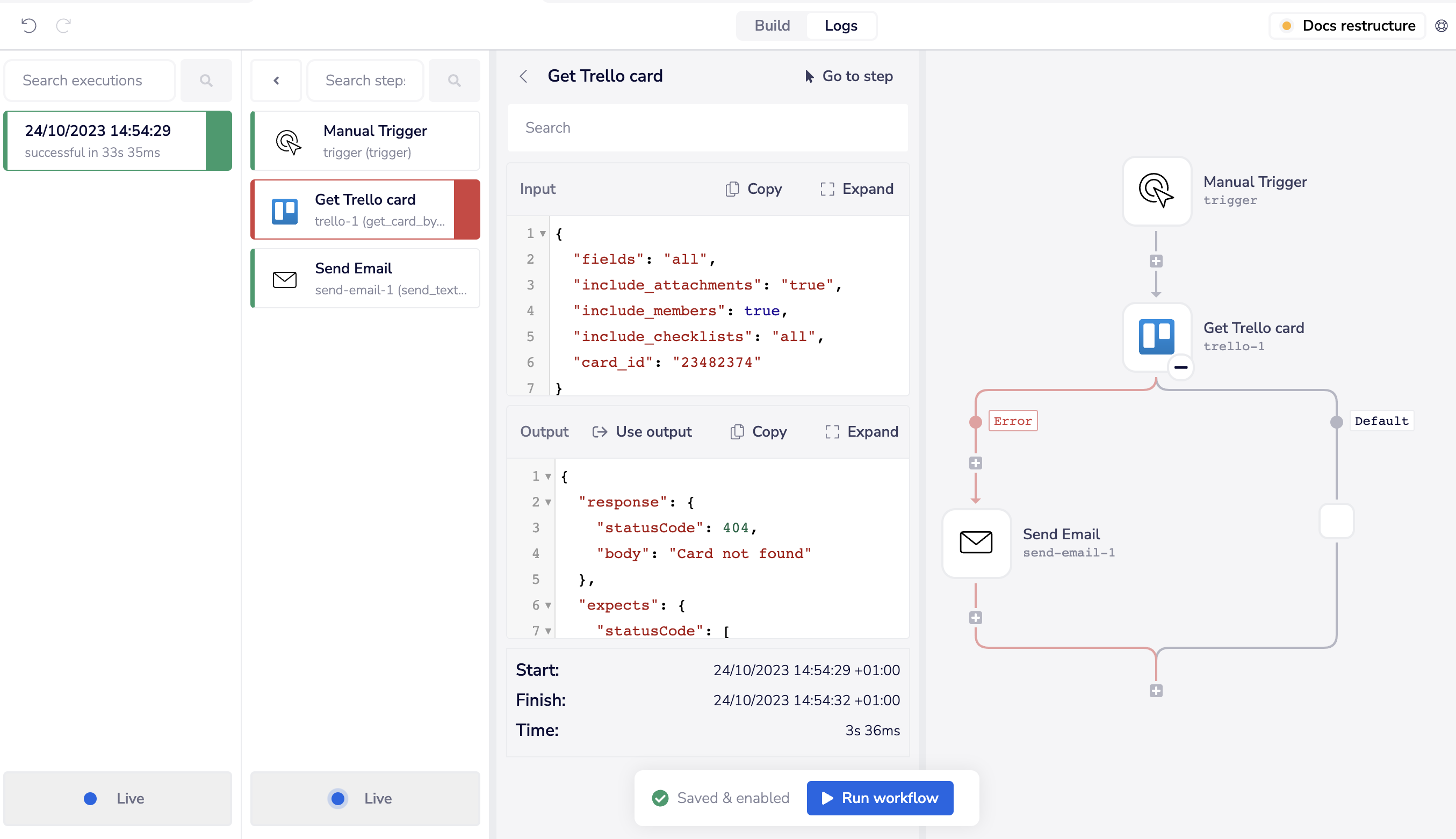Click the Use output icon in Output toolbar

598,431
